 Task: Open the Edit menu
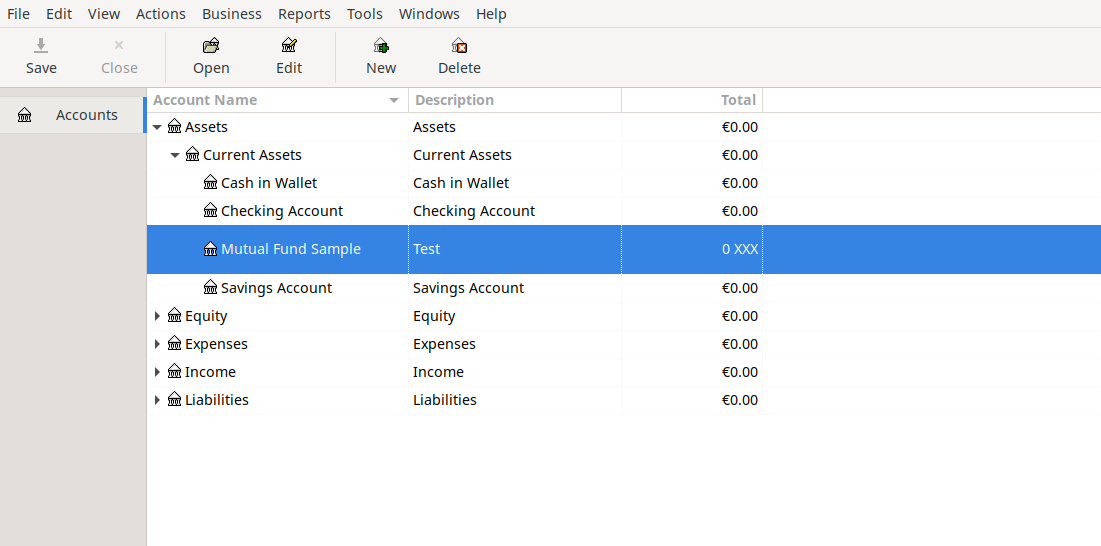pos(59,14)
